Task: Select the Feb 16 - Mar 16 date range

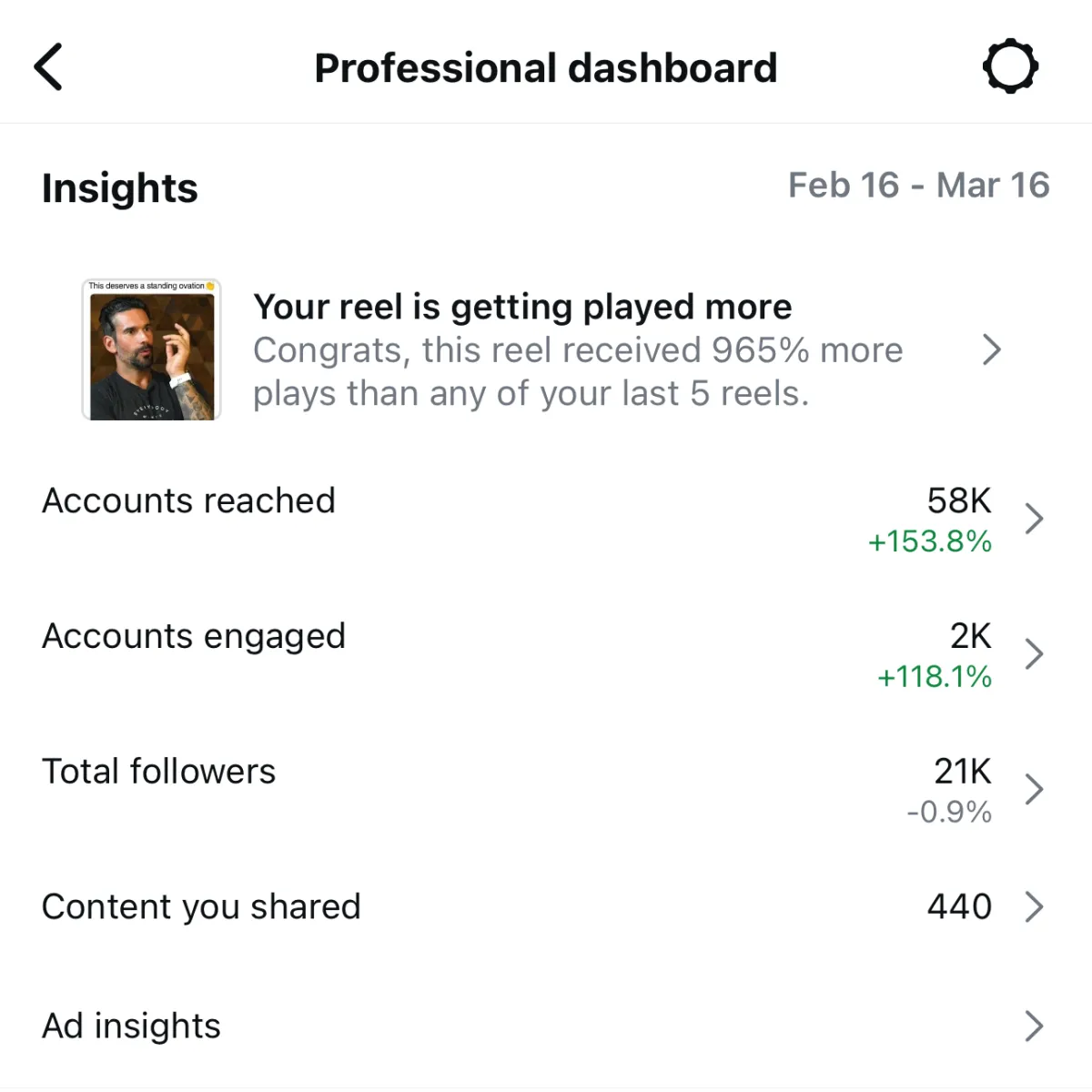Action: (x=918, y=186)
